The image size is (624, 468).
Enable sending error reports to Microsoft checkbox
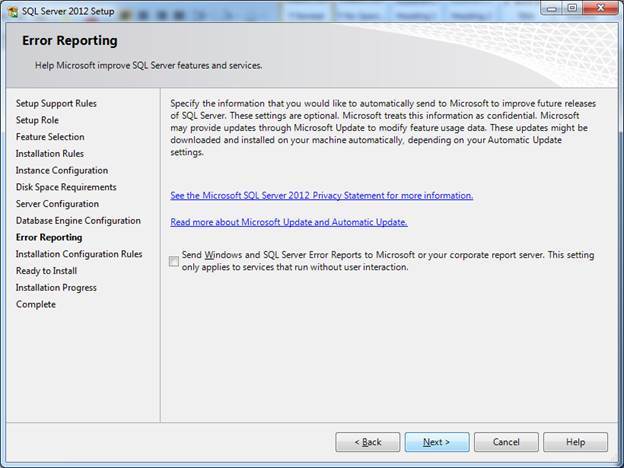174,261
